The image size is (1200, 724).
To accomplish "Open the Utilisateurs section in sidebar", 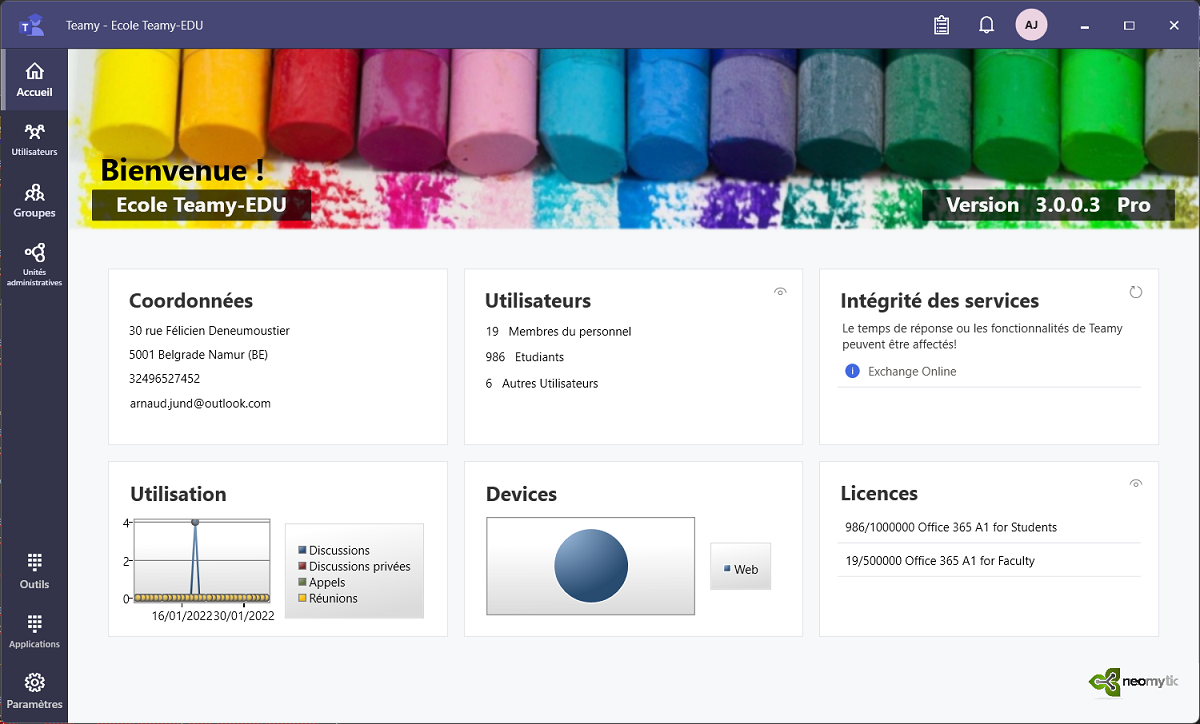I will [34, 140].
